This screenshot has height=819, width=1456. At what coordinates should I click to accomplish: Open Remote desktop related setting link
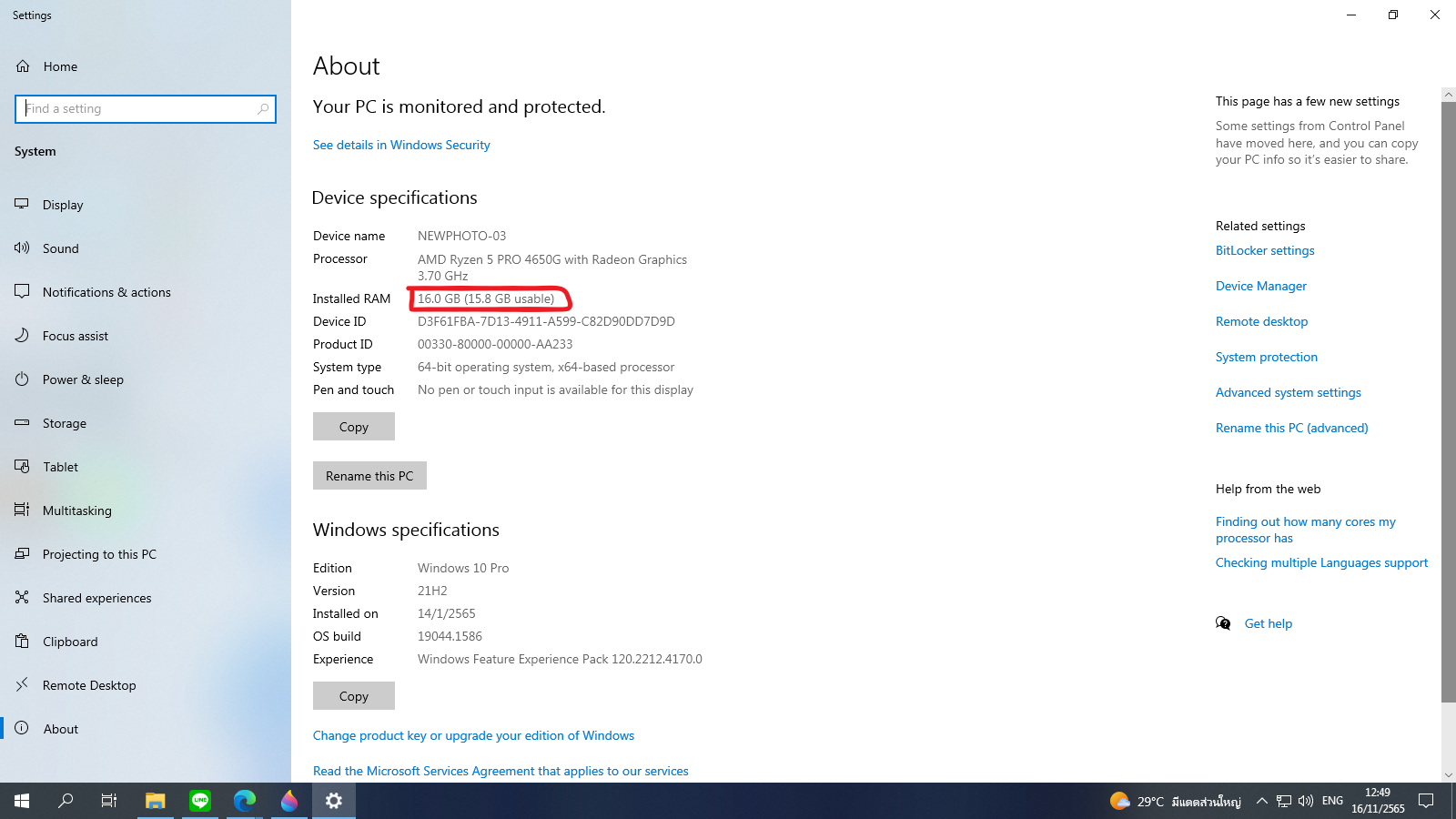1261,321
